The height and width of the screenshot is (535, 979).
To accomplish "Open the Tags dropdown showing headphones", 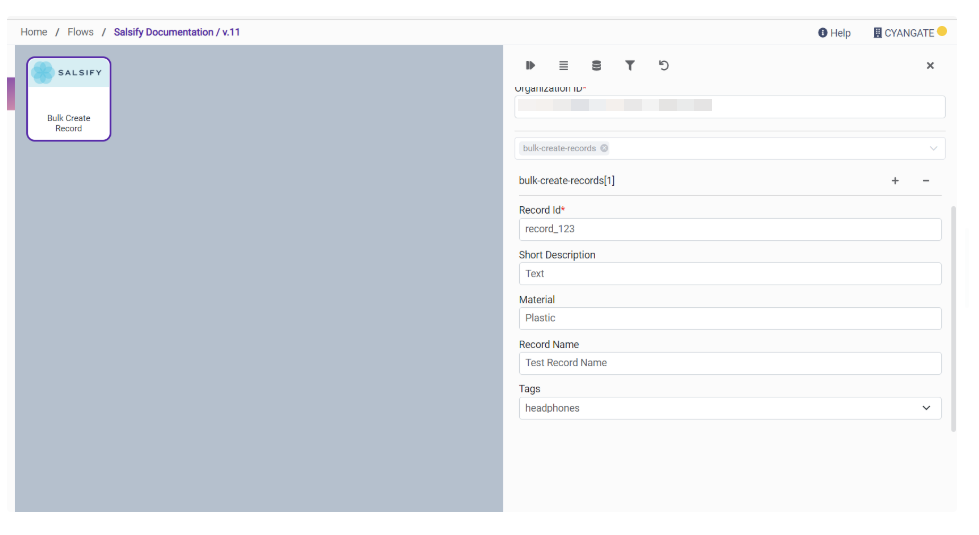I will tap(729, 408).
